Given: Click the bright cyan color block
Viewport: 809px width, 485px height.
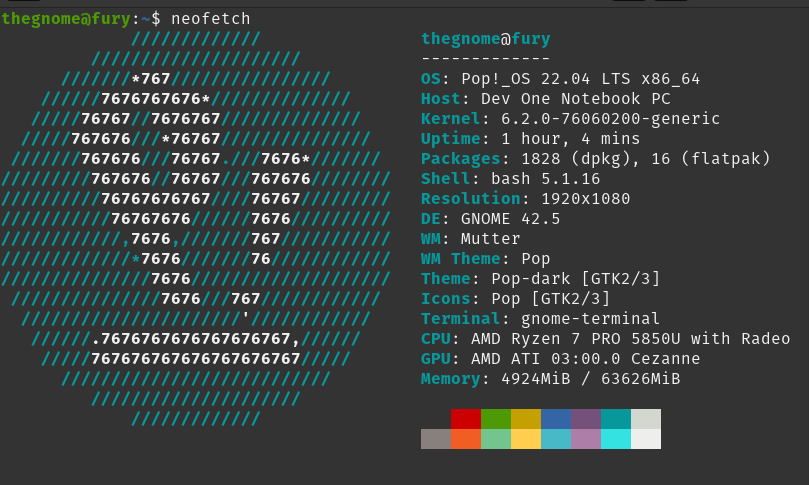Looking at the screenshot, I should click(616, 439).
